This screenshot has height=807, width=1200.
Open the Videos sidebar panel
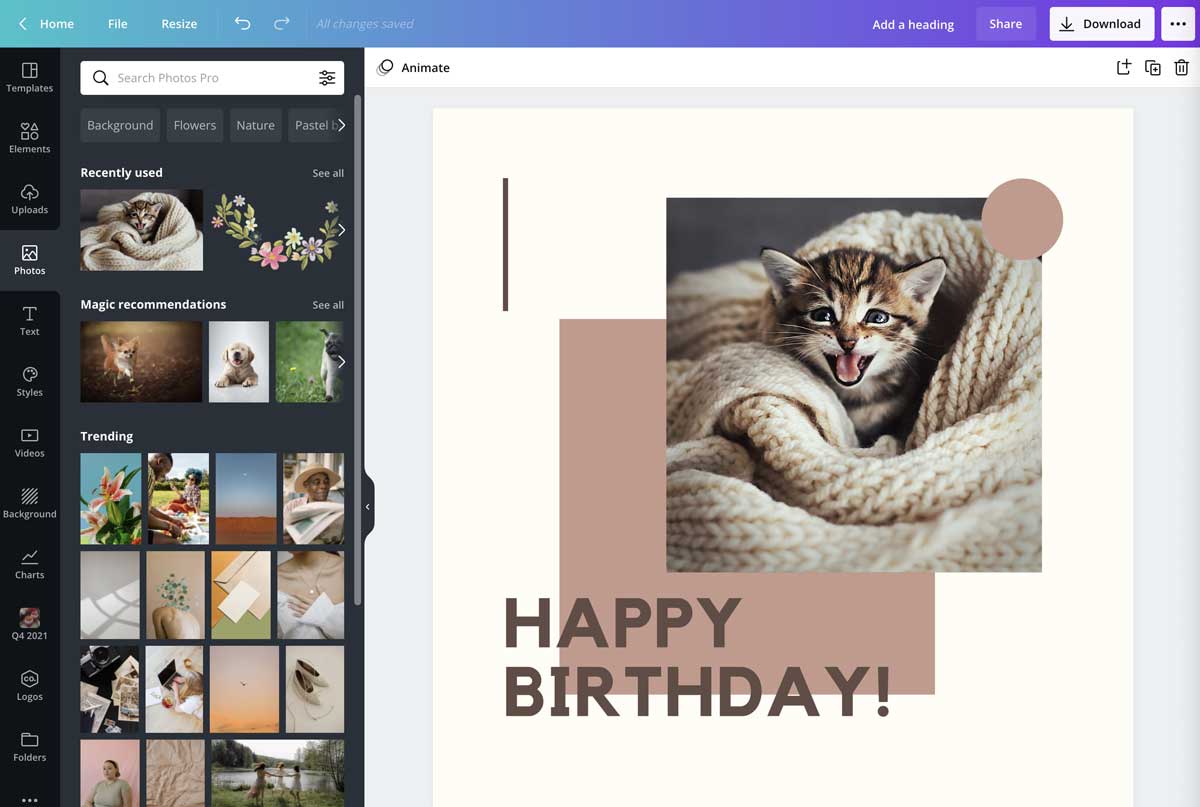click(x=29, y=443)
